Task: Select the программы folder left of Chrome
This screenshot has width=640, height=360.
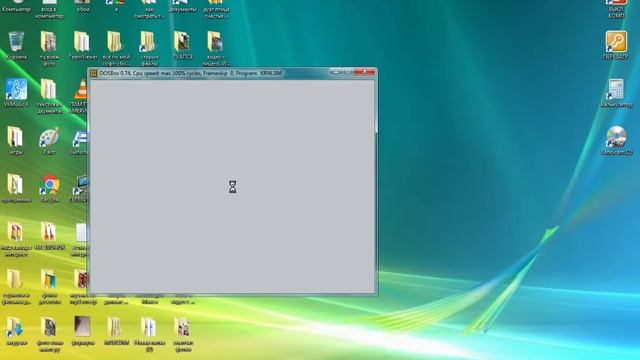Action: 15,185
